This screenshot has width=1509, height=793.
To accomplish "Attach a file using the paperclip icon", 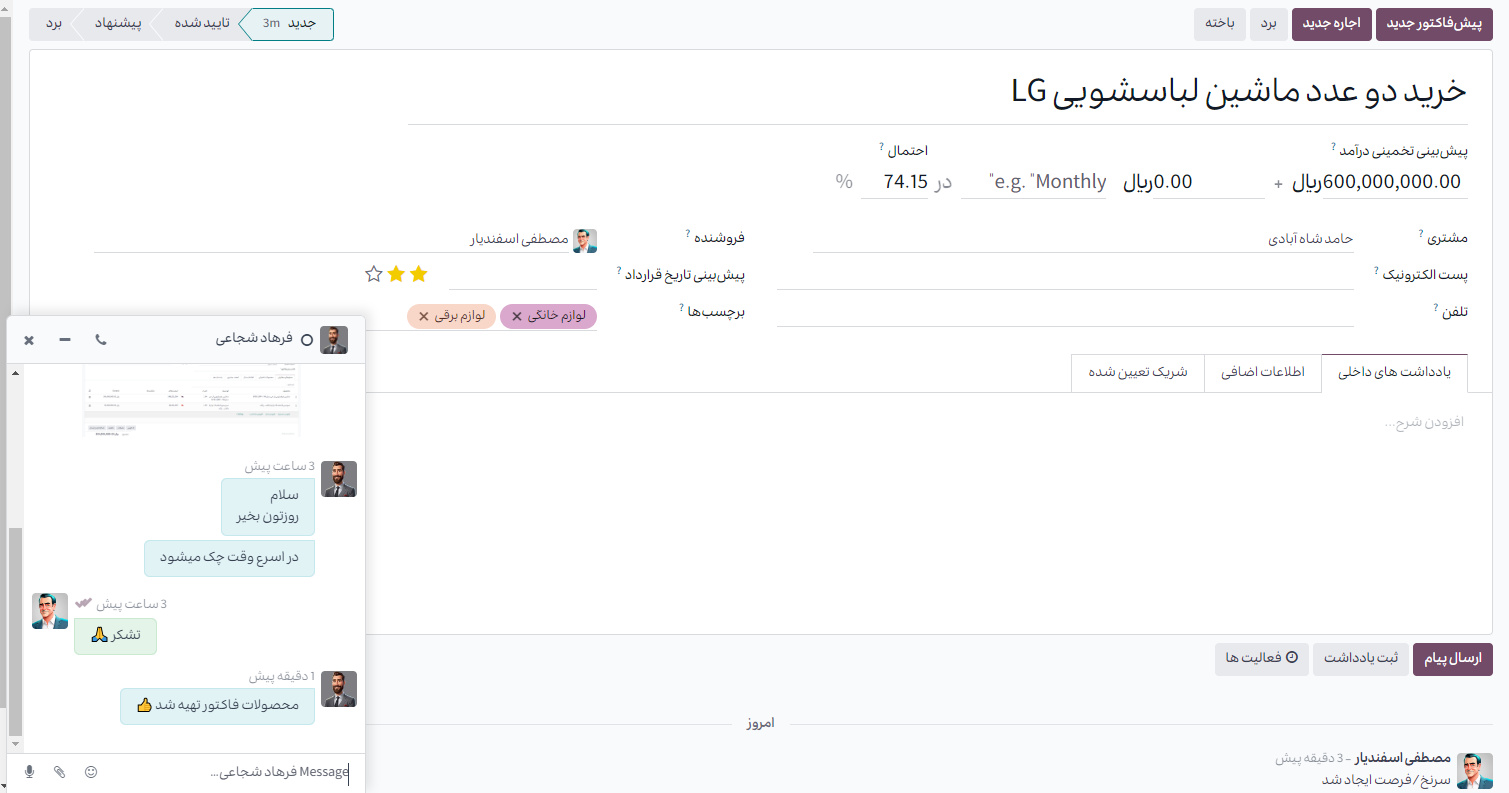I will click(60, 772).
